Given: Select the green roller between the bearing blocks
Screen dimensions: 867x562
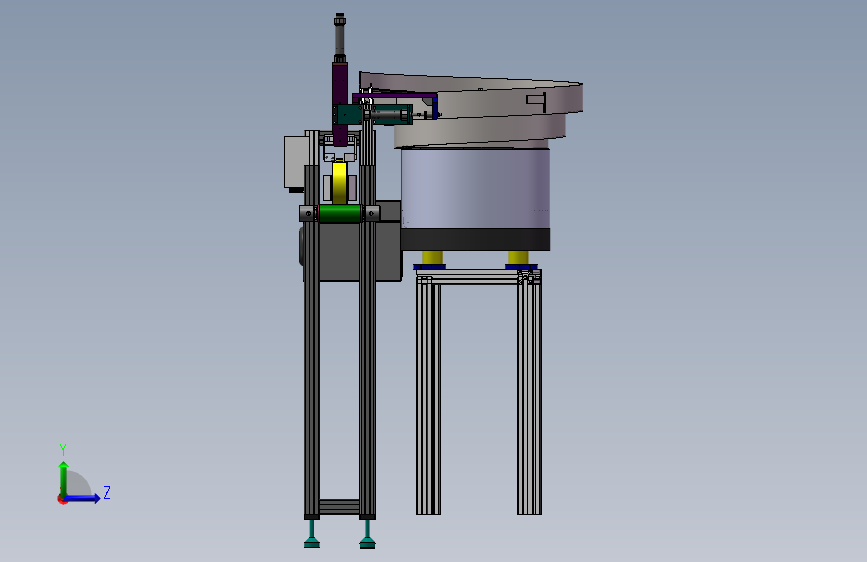Looking at the screenshot, I should pos(340,214).
